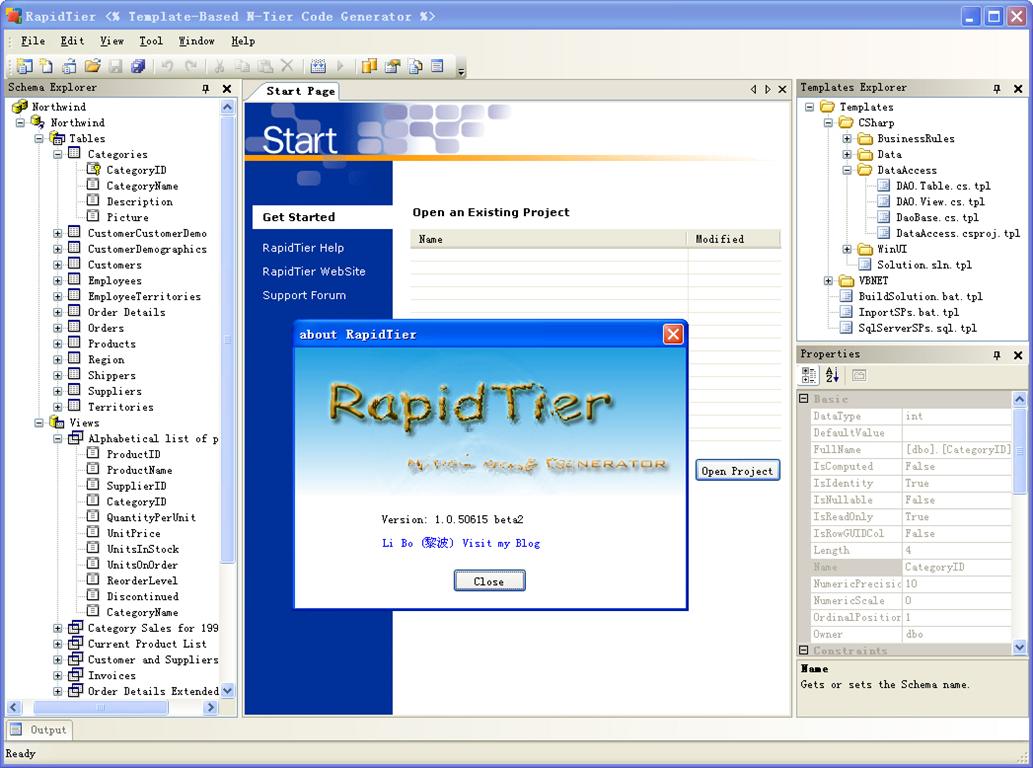Image resolution: width=1033 pixels, height=768 pixels.
Task: Open the toolbar options overflow arrow
Action: tap(461, 70)
